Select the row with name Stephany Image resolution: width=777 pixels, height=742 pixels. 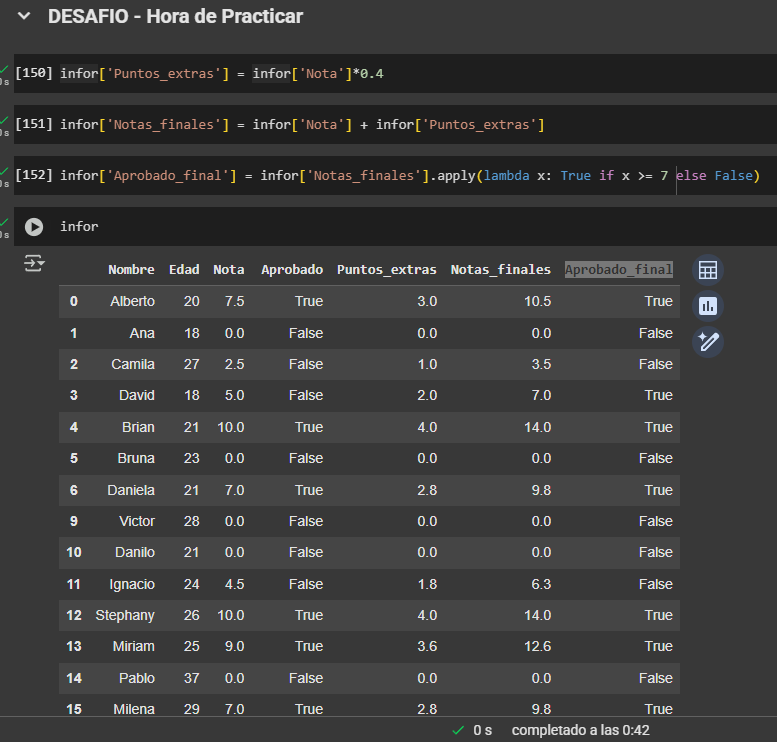click(x=125, y=615)
